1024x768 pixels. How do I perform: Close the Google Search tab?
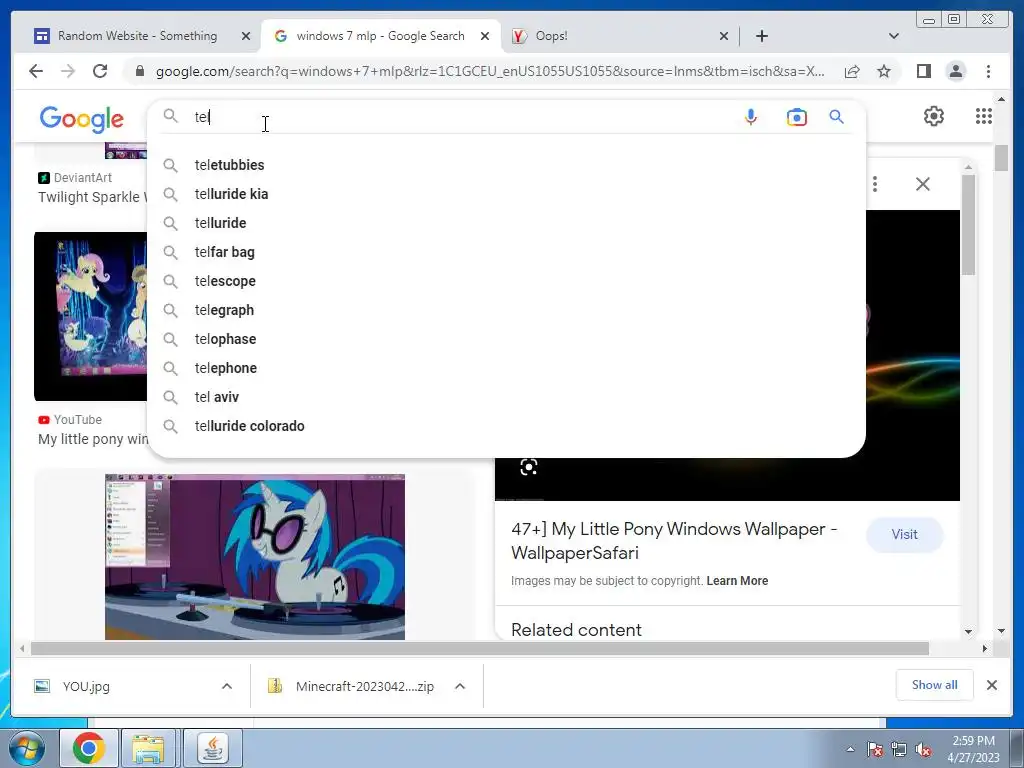(x=485, y=37)
